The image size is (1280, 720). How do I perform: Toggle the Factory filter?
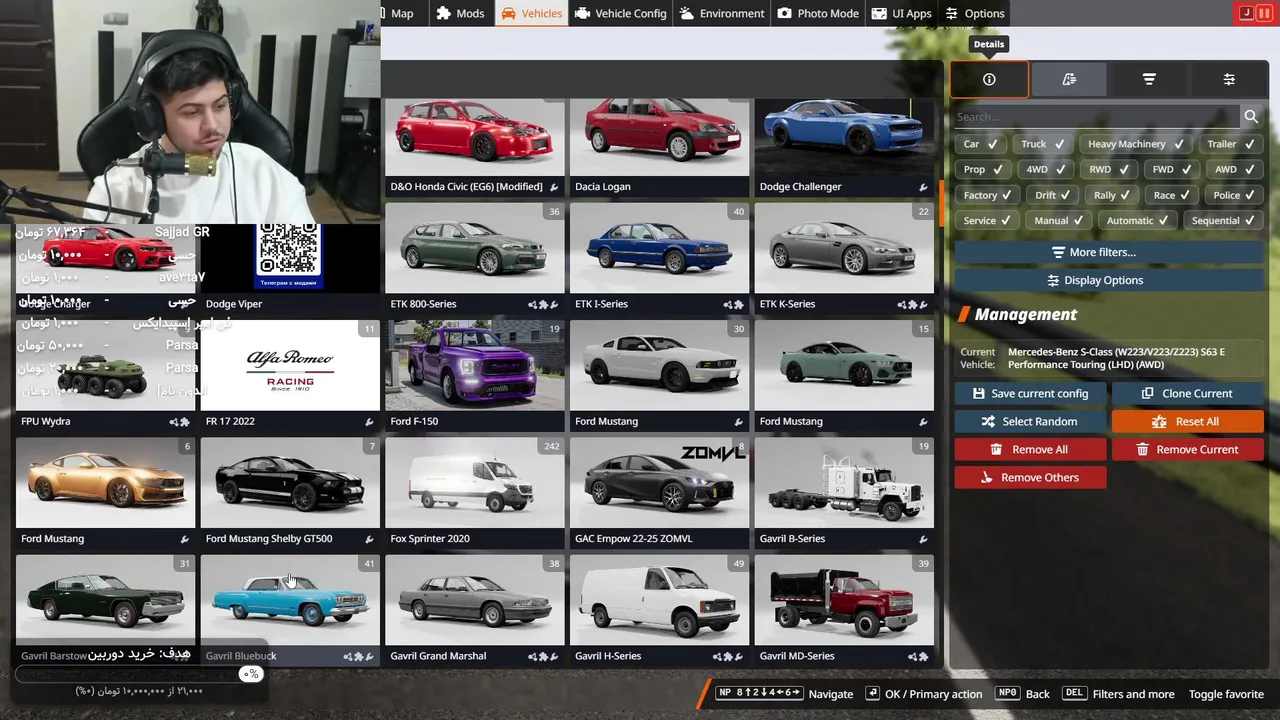[987, 195]
